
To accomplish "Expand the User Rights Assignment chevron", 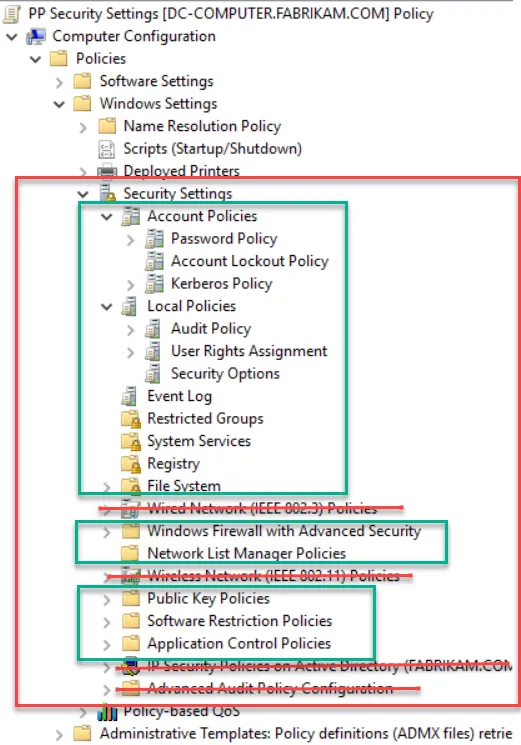I will click(x=131, y=353).
